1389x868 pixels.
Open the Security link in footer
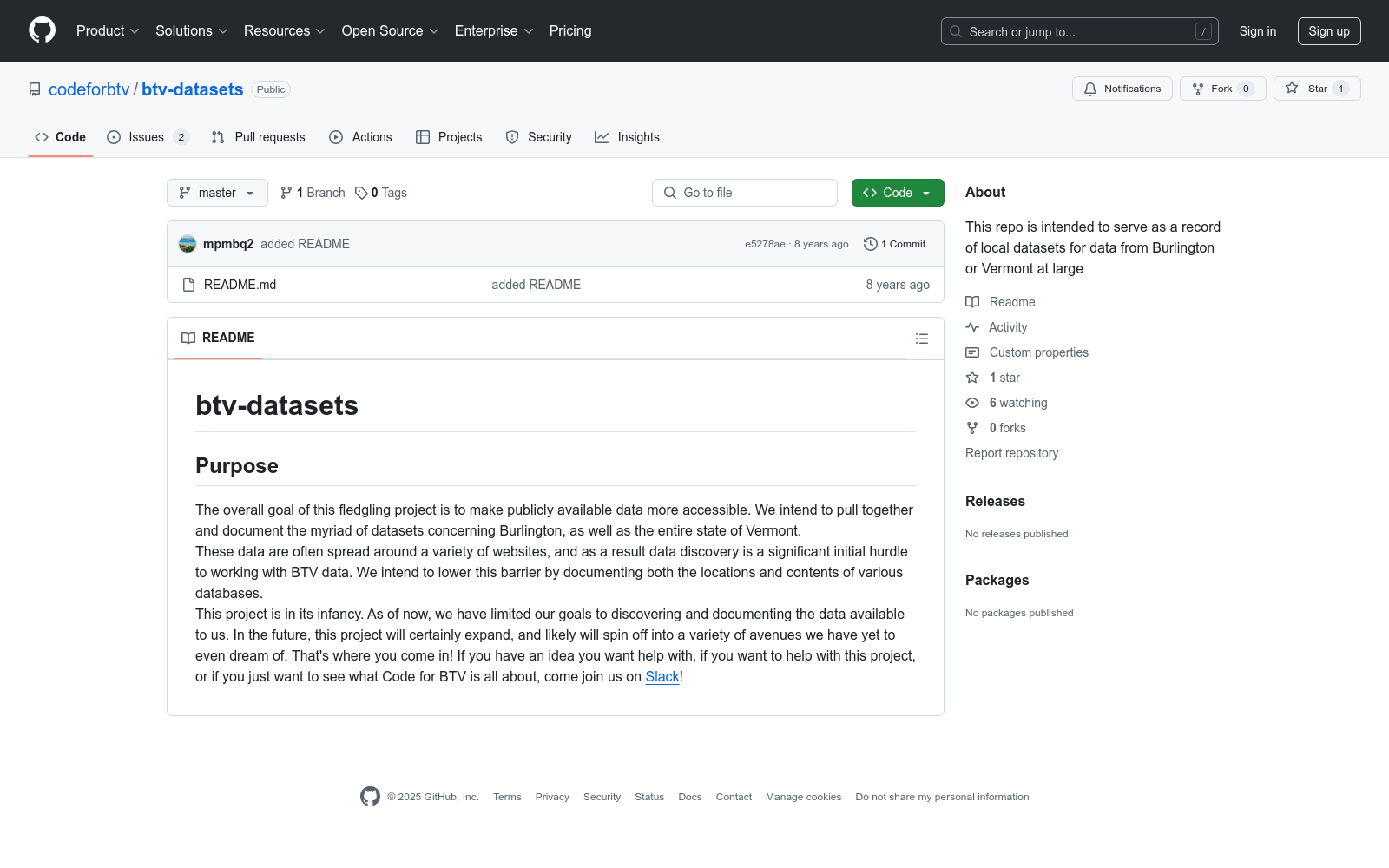click(602, 797)
